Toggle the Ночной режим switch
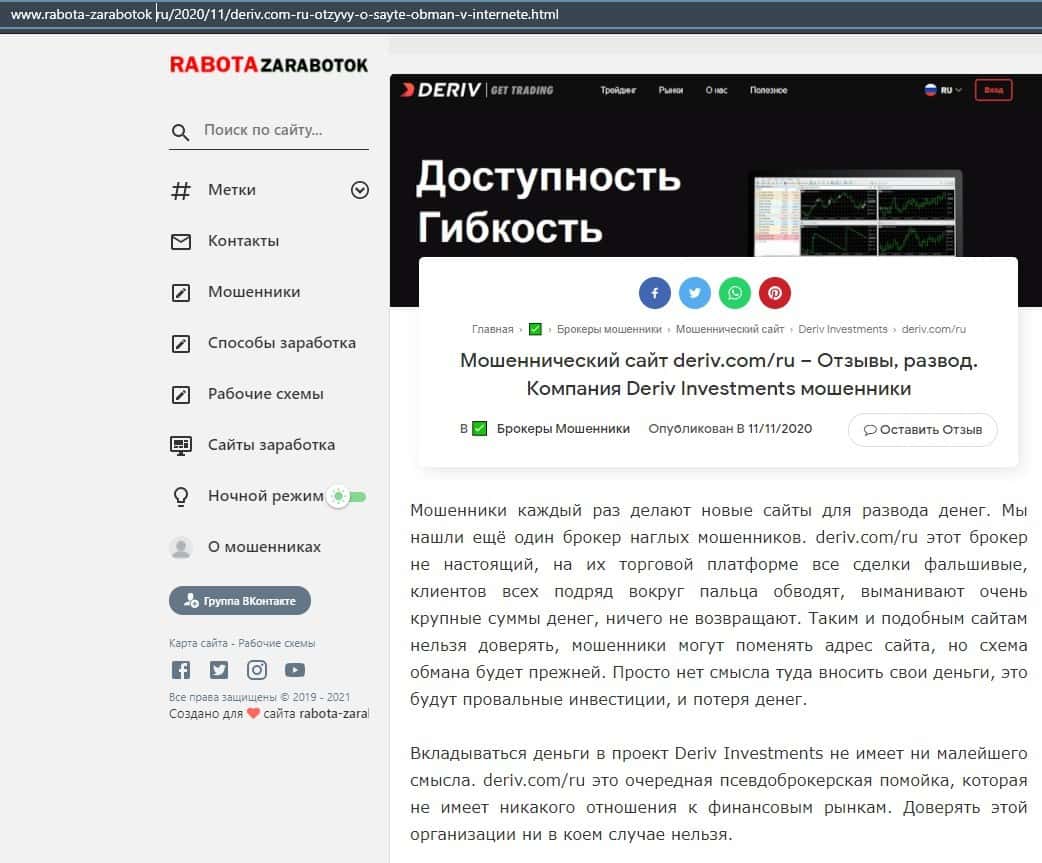 tap(346, 496)
